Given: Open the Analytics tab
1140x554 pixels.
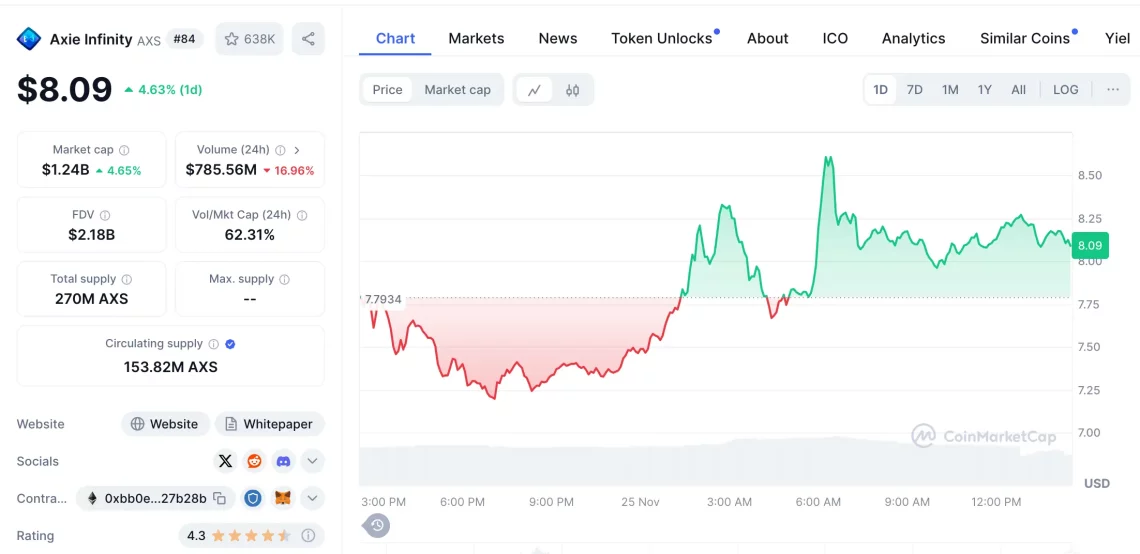Looking at the screenshot, I should coord(913,39).
